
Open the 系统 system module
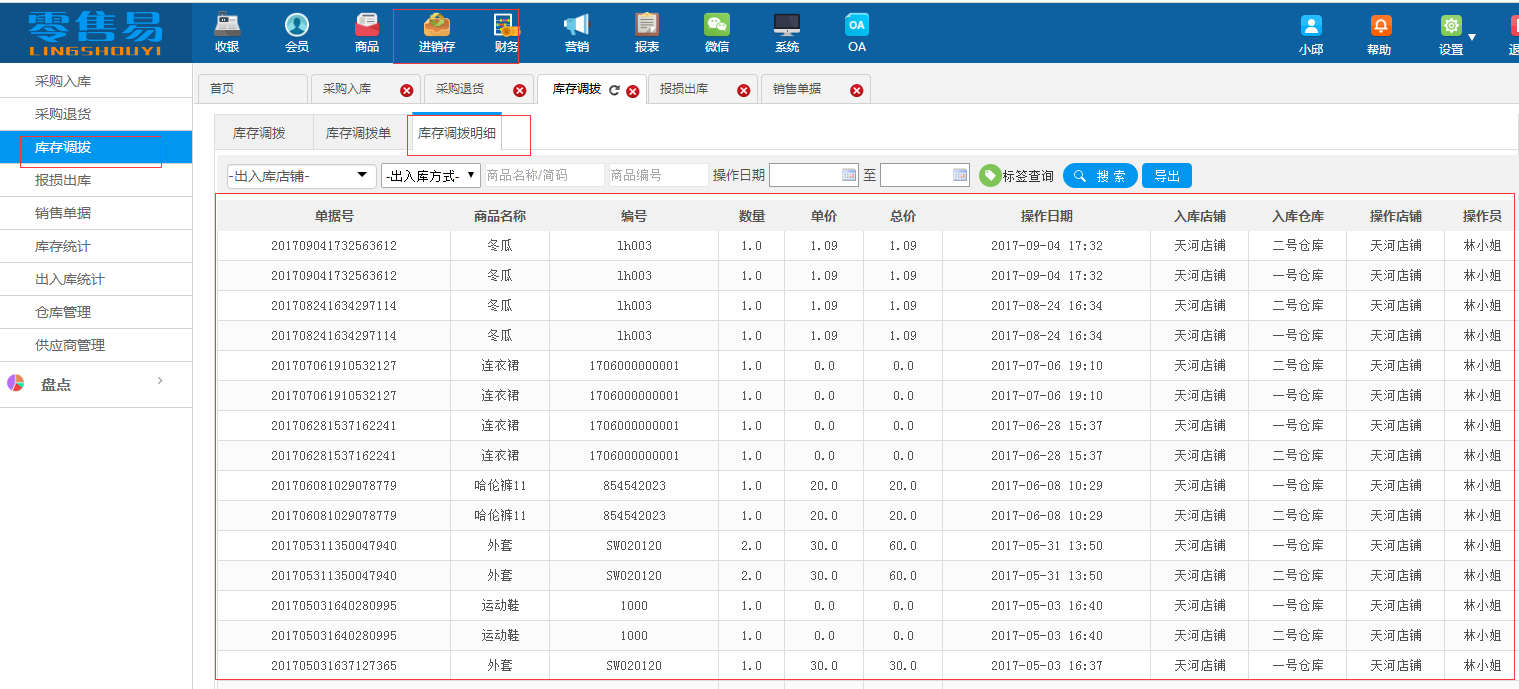pos(786,30)
